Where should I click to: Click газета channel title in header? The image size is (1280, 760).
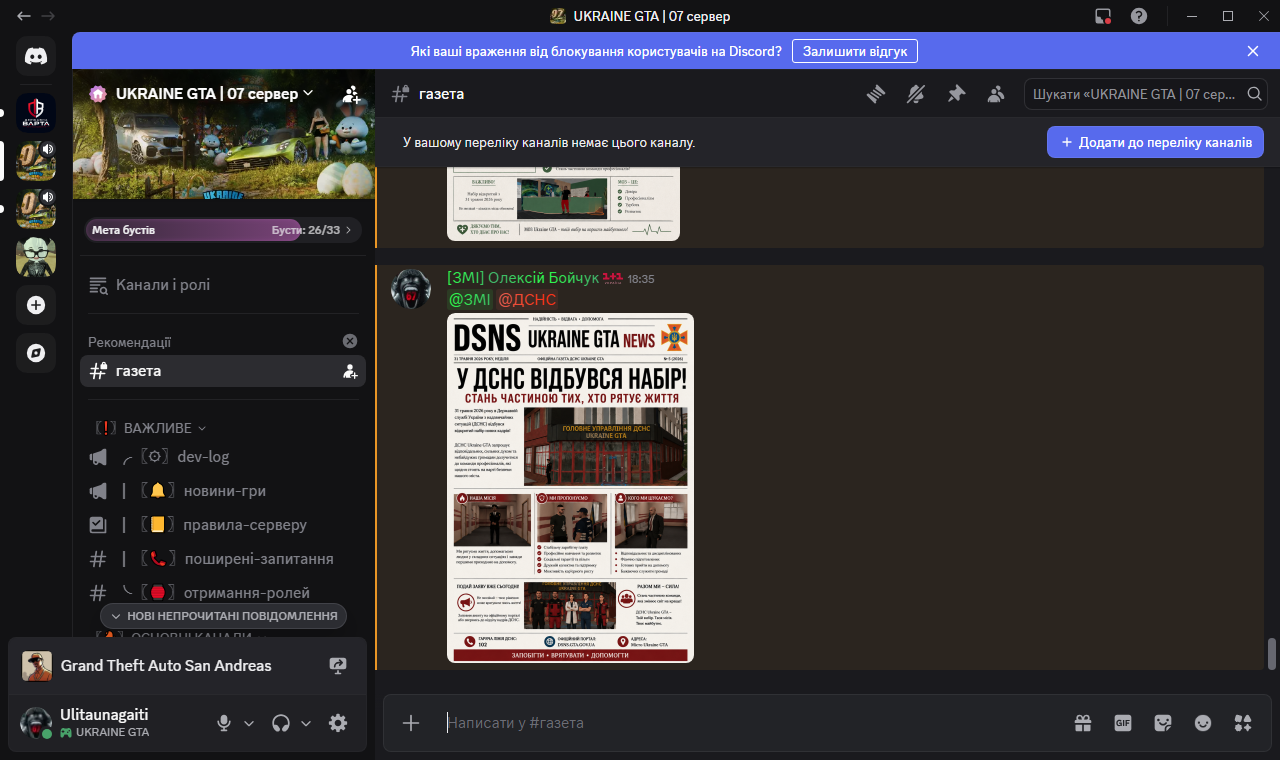[x=441, y=94]
